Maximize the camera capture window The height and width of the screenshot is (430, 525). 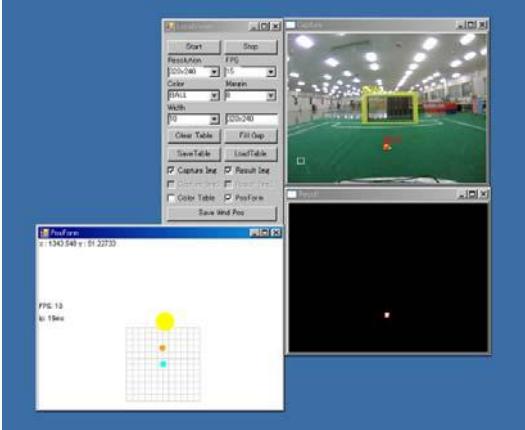pyautogui.click(x=471, y=25)
